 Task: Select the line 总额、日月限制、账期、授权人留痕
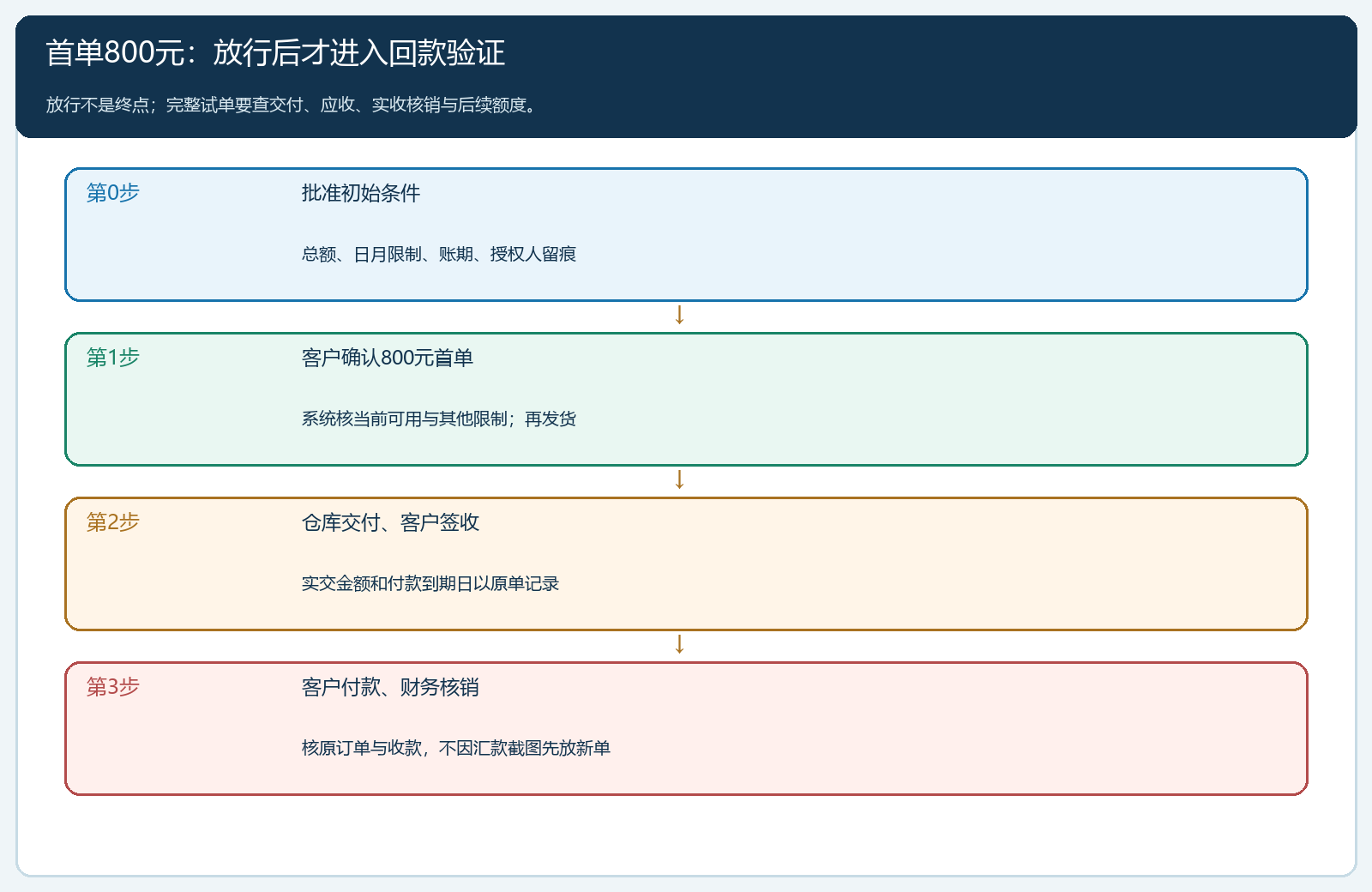point(439,254)
